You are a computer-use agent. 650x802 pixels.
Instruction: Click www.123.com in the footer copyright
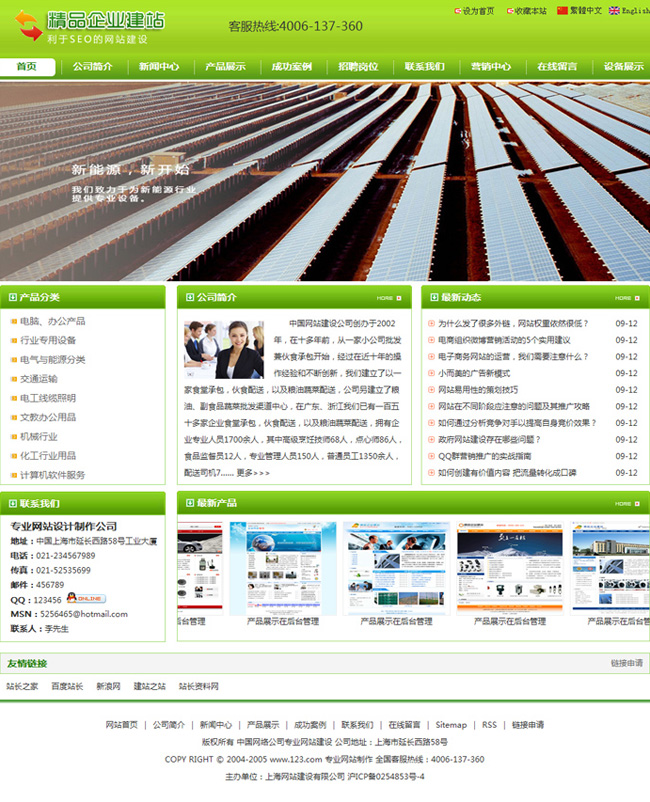(296, 760)
